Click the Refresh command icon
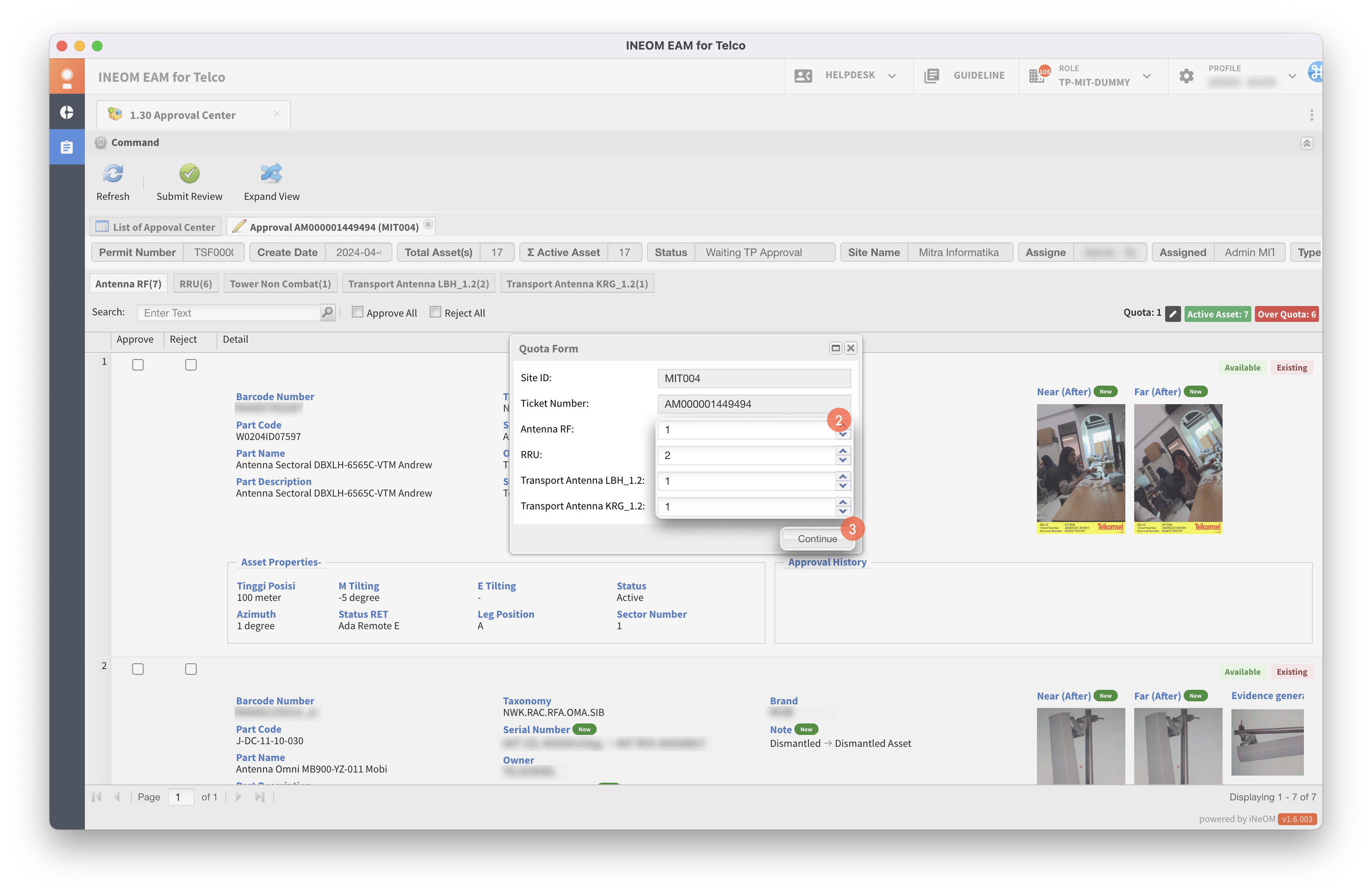1372x895 pixels. pyautogui.click(x=113, y=174)
